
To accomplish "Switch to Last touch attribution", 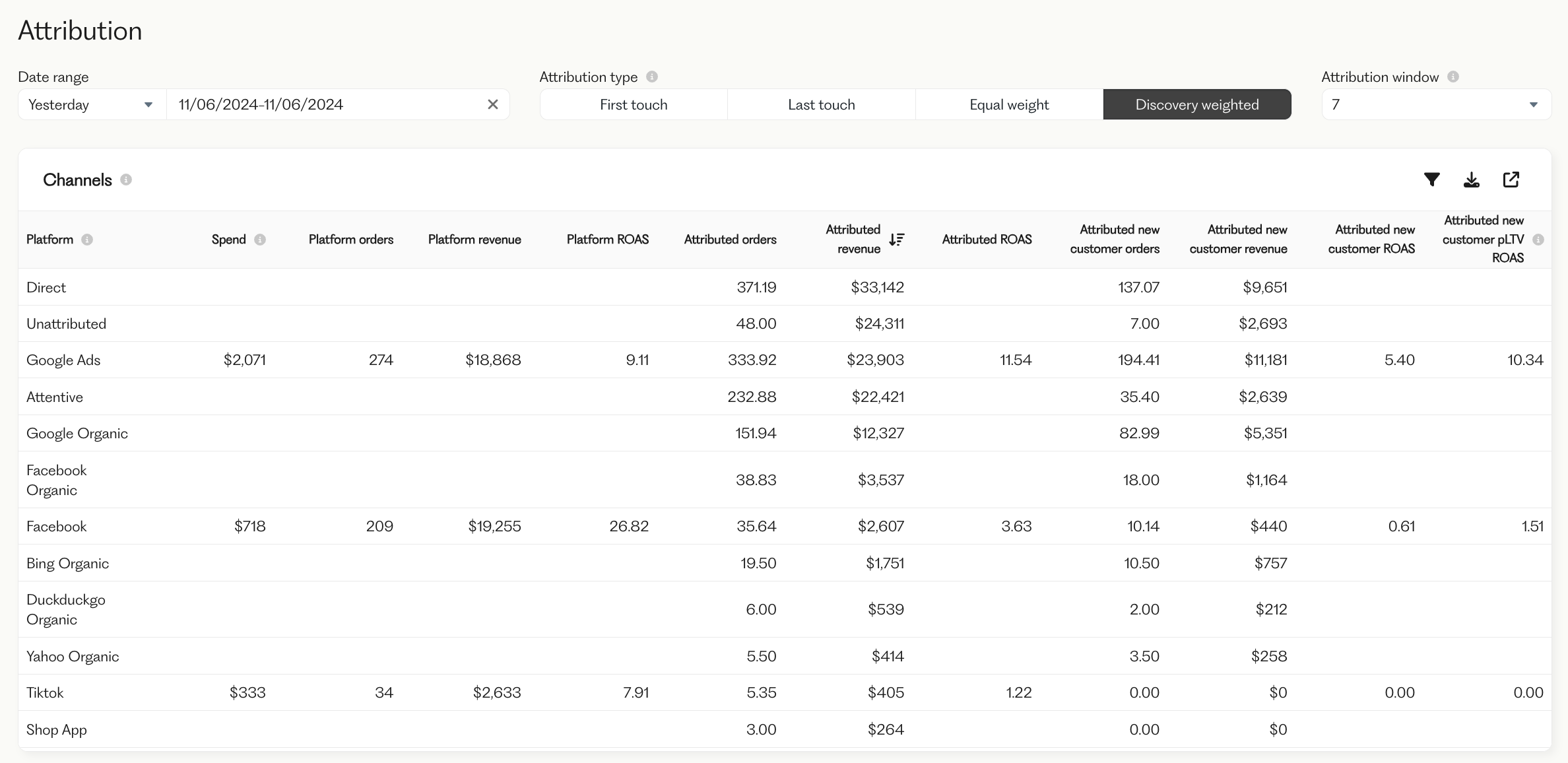I will coord(821,104).
